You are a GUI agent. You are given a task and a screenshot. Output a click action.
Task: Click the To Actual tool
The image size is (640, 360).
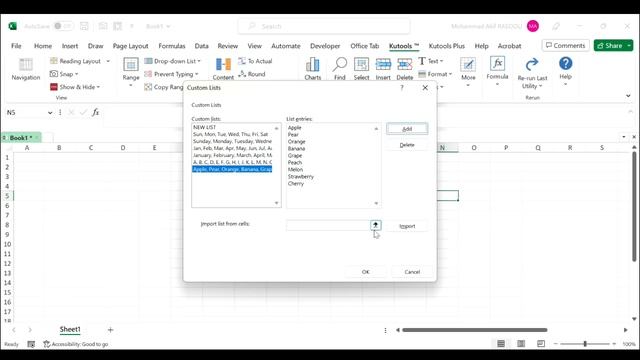(x=255, y=61)
